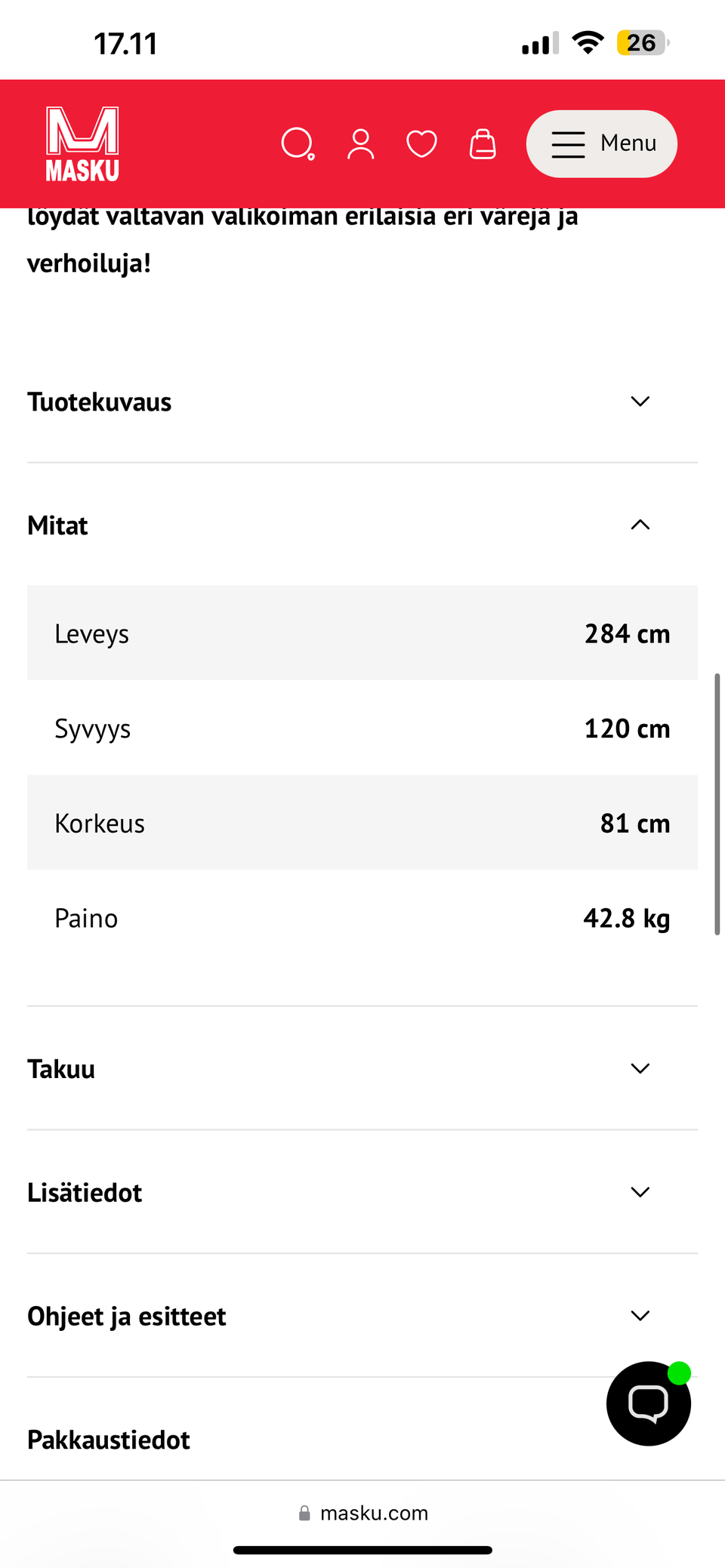725x1568 pixels.
Task: Tap the Mitat heading
Action: [58, 526]
